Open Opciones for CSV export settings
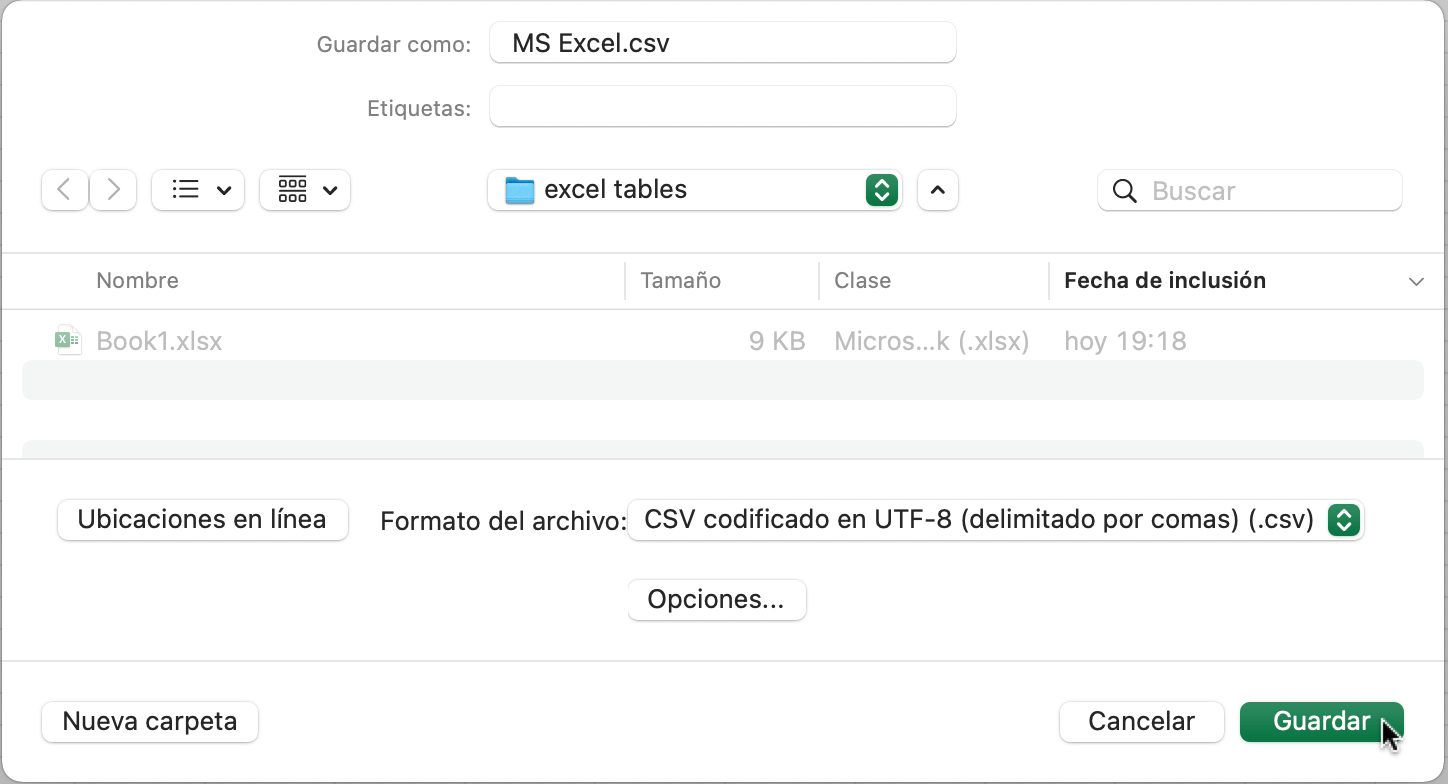Viewport: 1448px width, 784px height. (716, 599)
